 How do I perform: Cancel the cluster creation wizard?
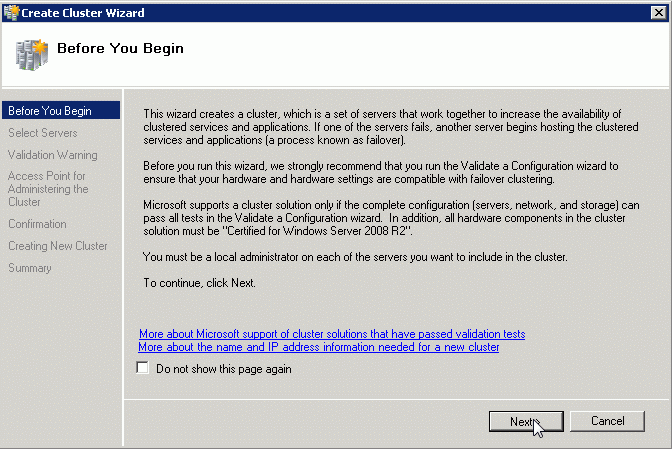pos(607,421)
